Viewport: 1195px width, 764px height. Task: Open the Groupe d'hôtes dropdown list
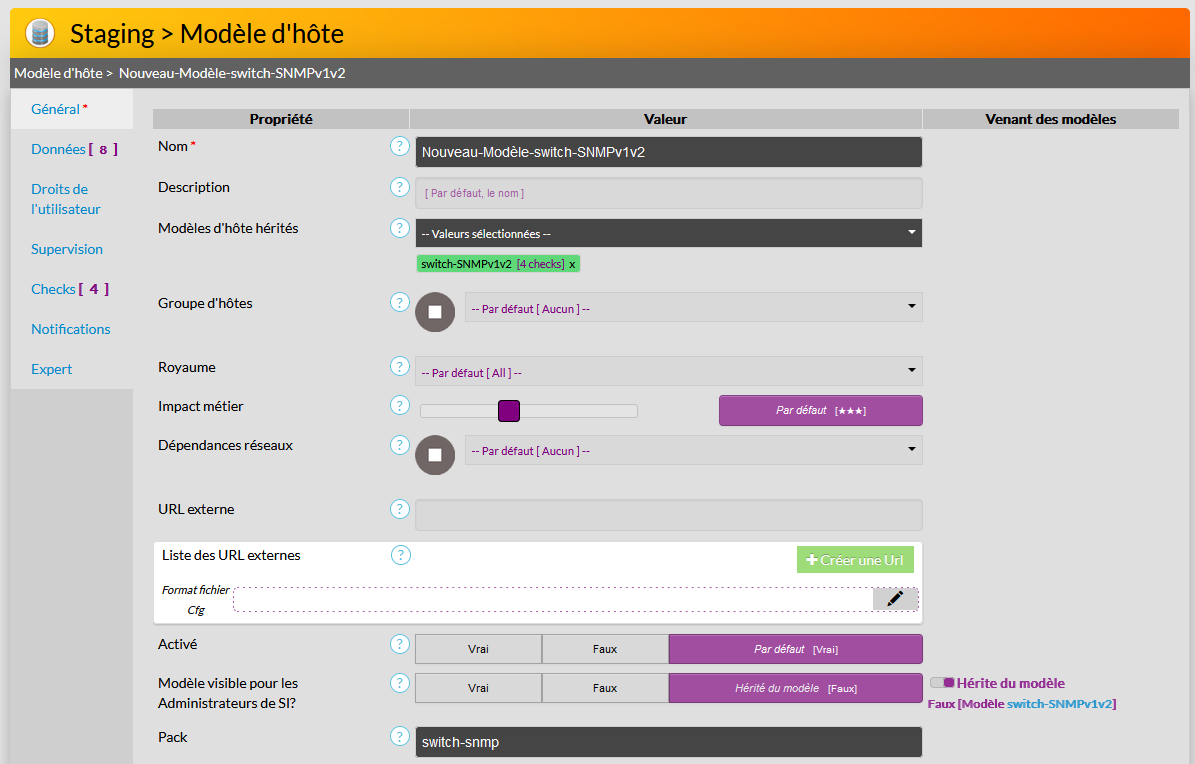(x=693, y=308)
